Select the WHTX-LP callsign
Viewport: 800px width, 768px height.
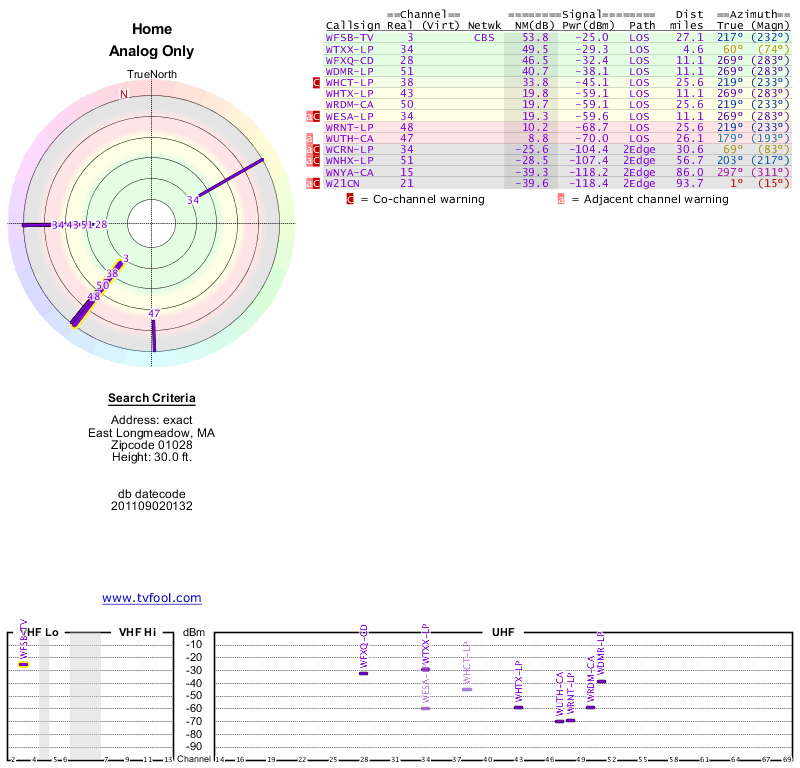tap(349, 94)
